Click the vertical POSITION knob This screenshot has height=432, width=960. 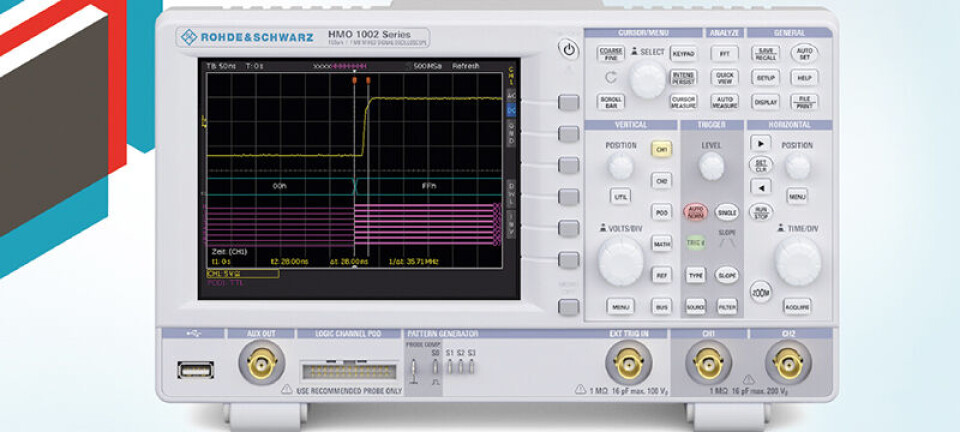point(621,166)
